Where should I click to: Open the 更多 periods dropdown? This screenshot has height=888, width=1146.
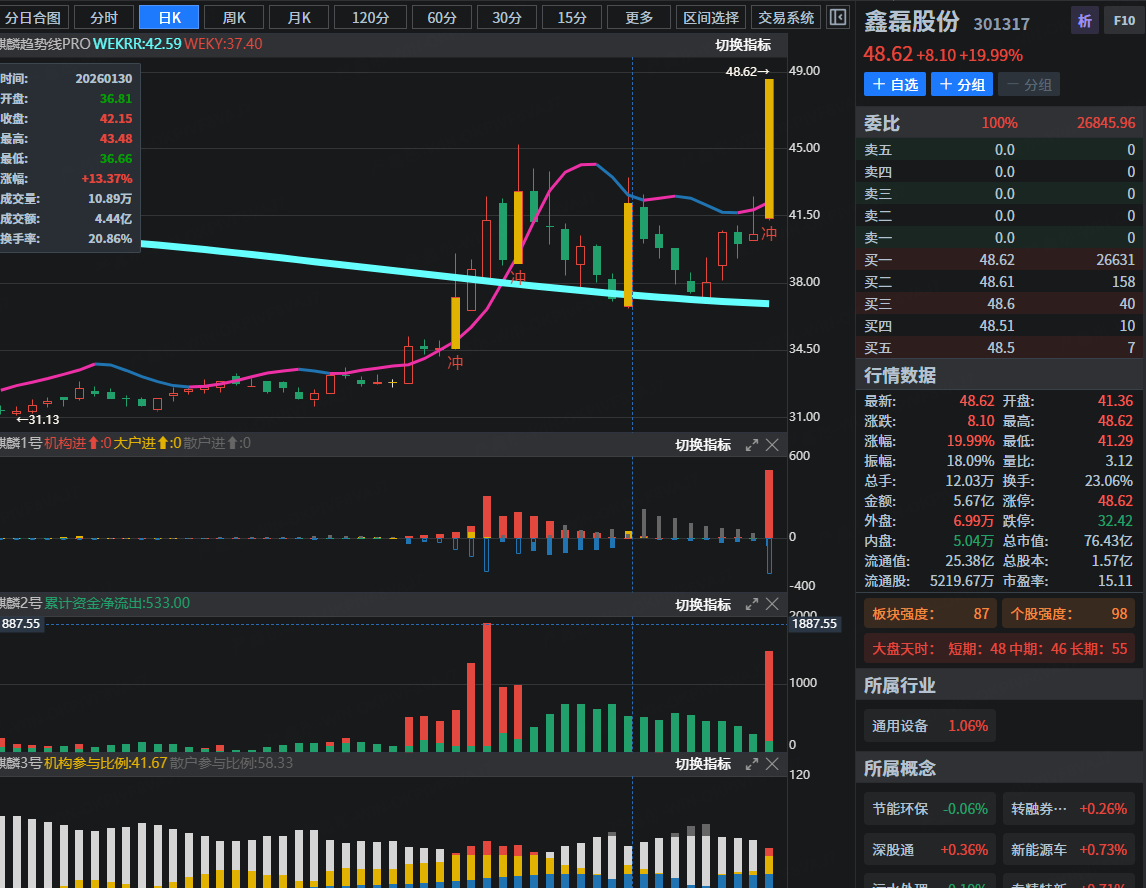pyautogui.click(x=639, y=17)
